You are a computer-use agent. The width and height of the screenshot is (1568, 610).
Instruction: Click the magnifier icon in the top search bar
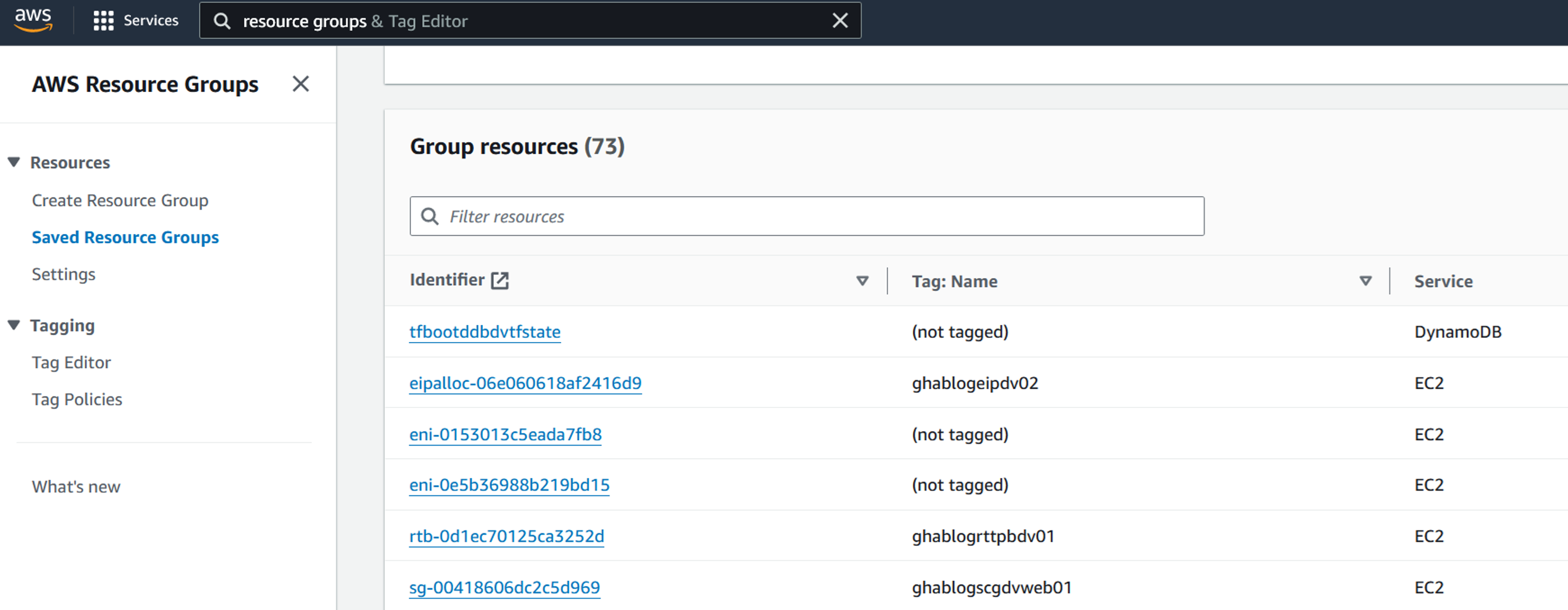click(222, 20)
